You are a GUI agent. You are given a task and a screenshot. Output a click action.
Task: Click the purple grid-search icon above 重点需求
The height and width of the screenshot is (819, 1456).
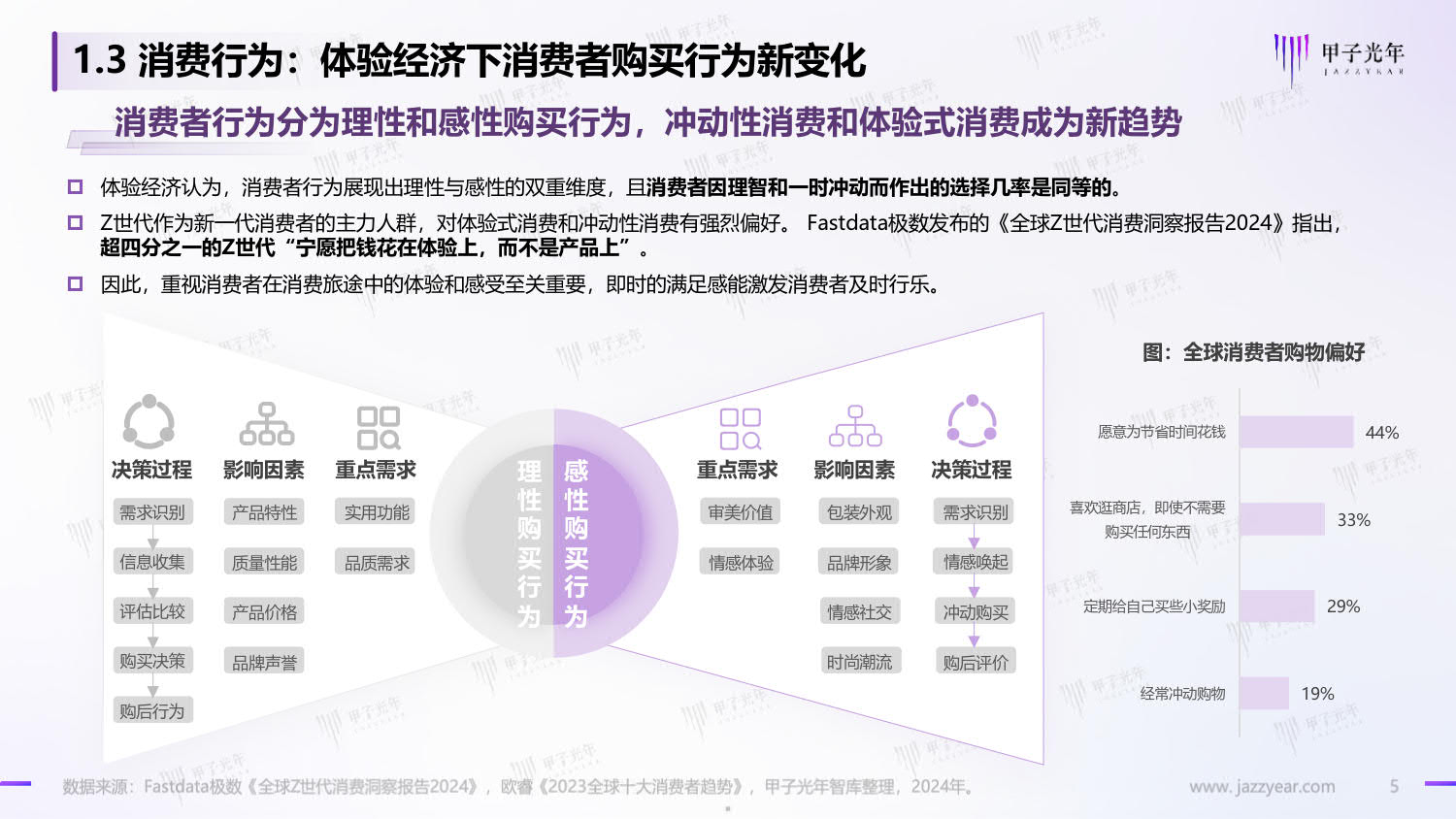pyautogui.click(x=741, y=428)
